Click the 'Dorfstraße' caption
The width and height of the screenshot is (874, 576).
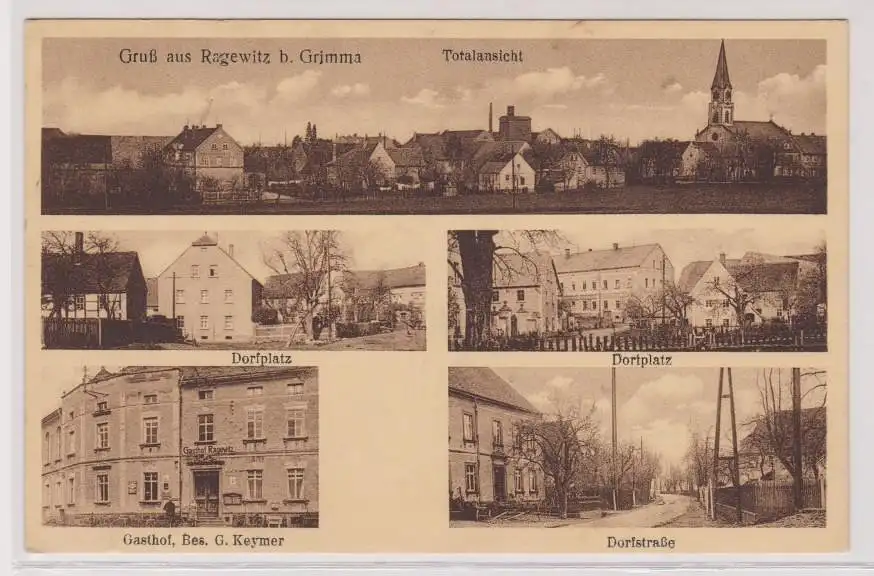641,542
